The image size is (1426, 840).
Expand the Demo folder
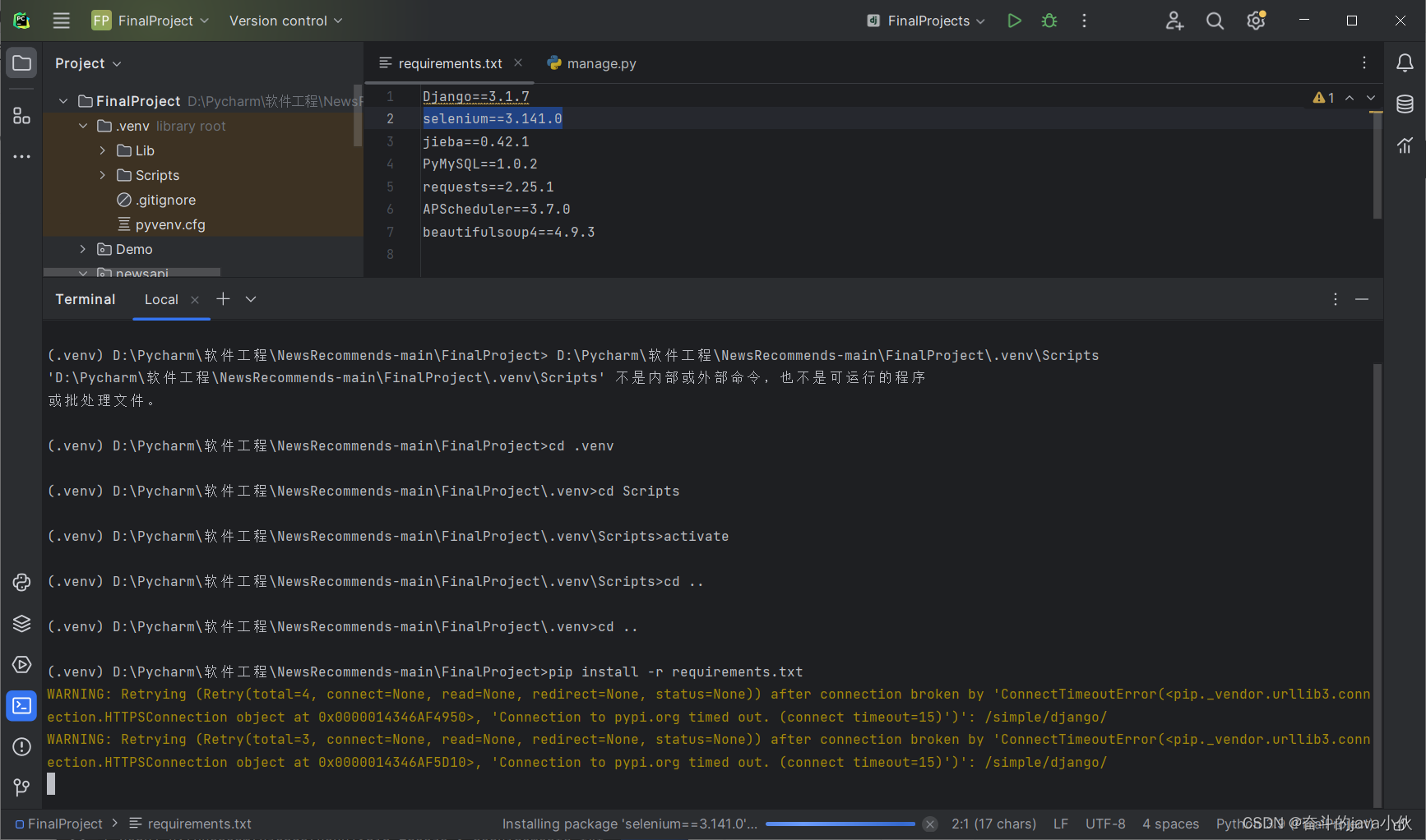(x=83, y=249)
